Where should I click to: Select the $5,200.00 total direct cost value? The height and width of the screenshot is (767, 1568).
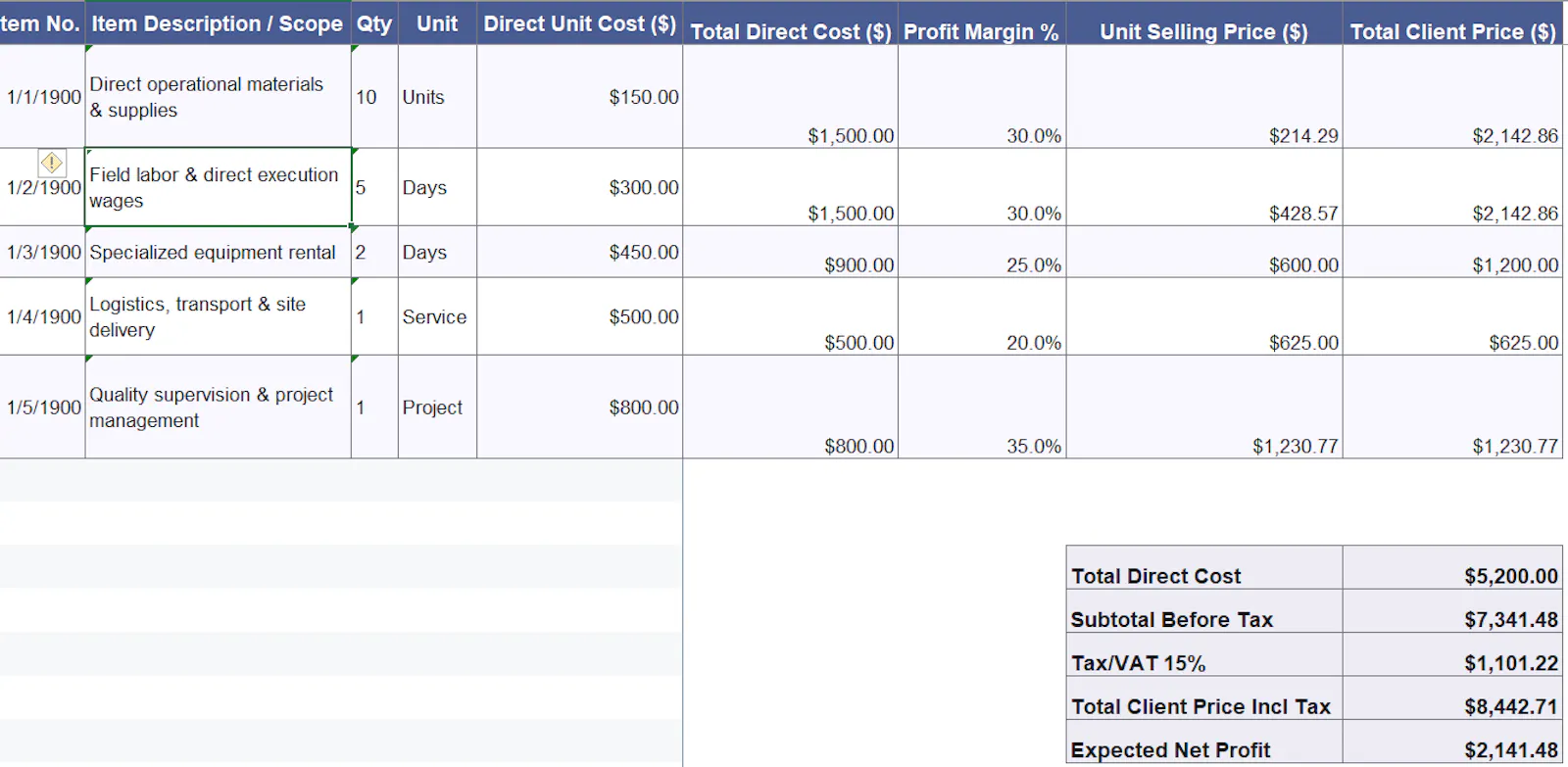[1453, 567]
